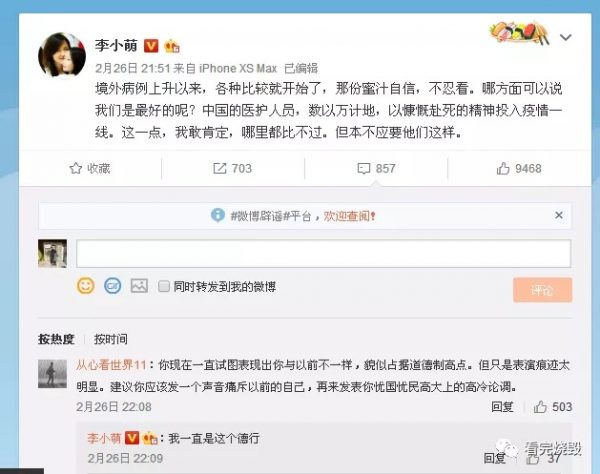Click the repost icon showing 703
The height and width of the screenshot is (474, 600).
[x=220, y=168]
